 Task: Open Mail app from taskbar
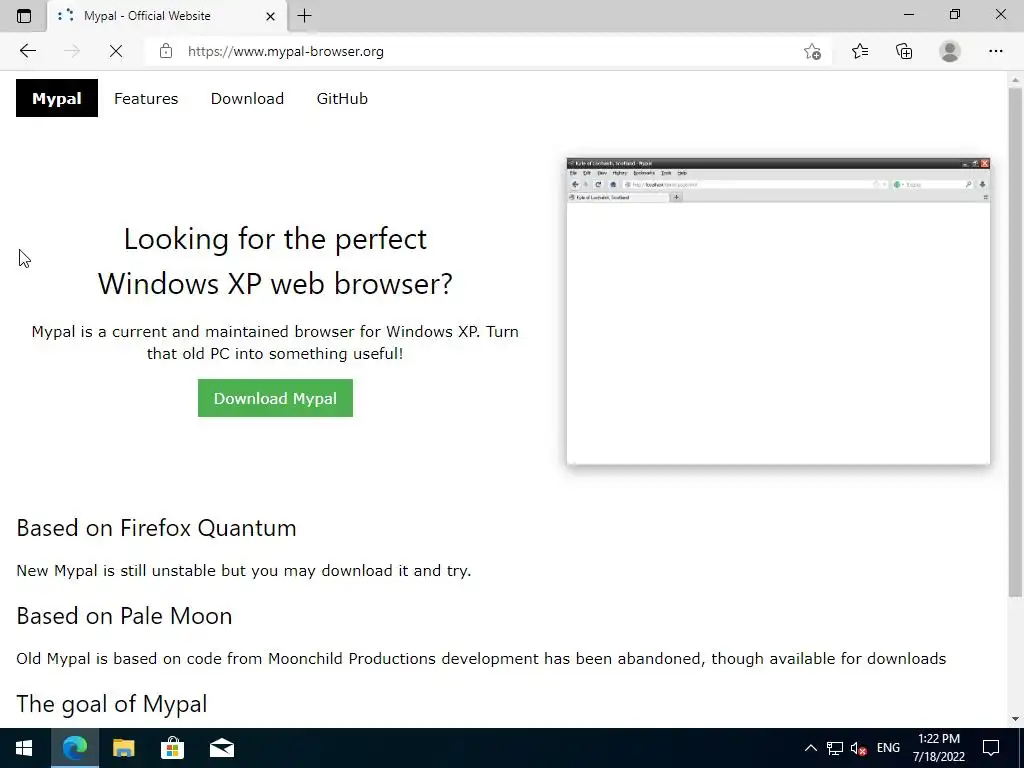click(222, 748)
